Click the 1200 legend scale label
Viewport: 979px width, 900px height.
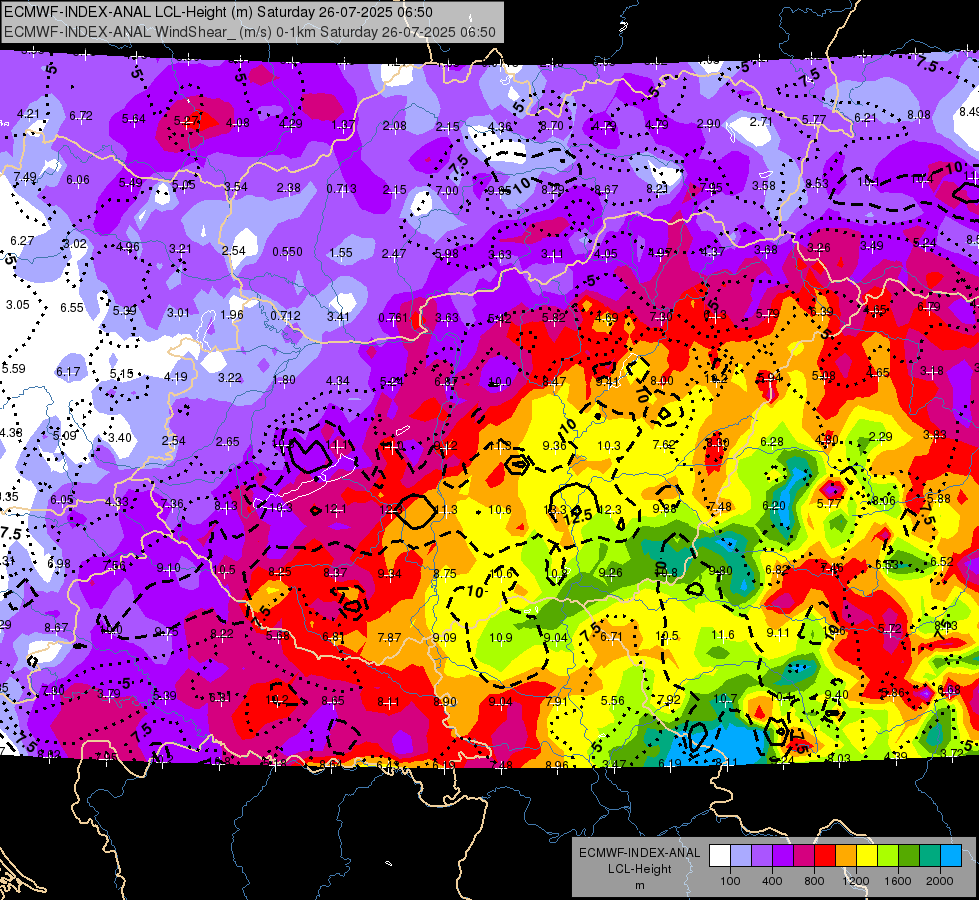pyautogui.click(x=855, y=881)
